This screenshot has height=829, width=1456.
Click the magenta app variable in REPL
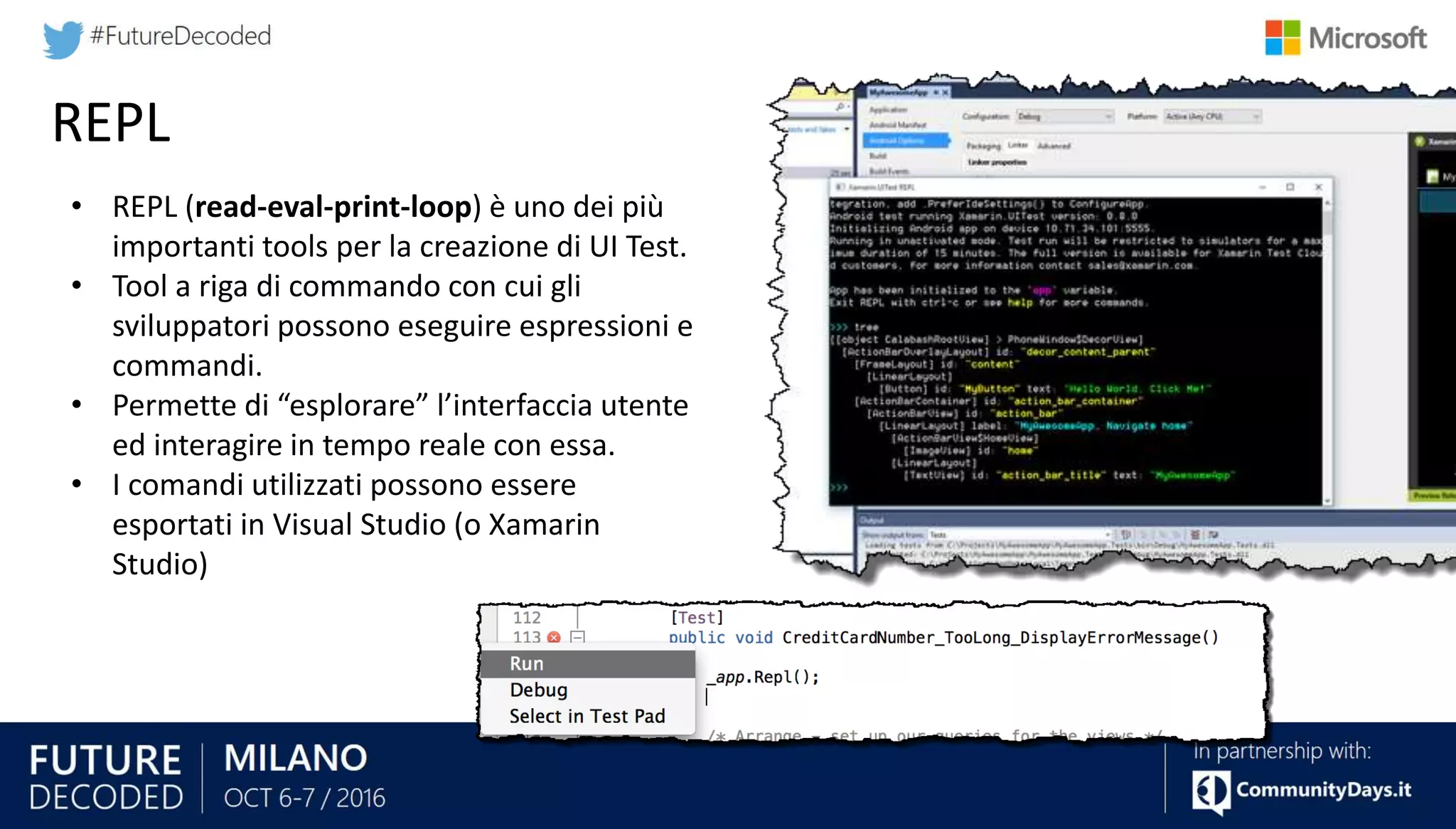[x=1042, y=290]
